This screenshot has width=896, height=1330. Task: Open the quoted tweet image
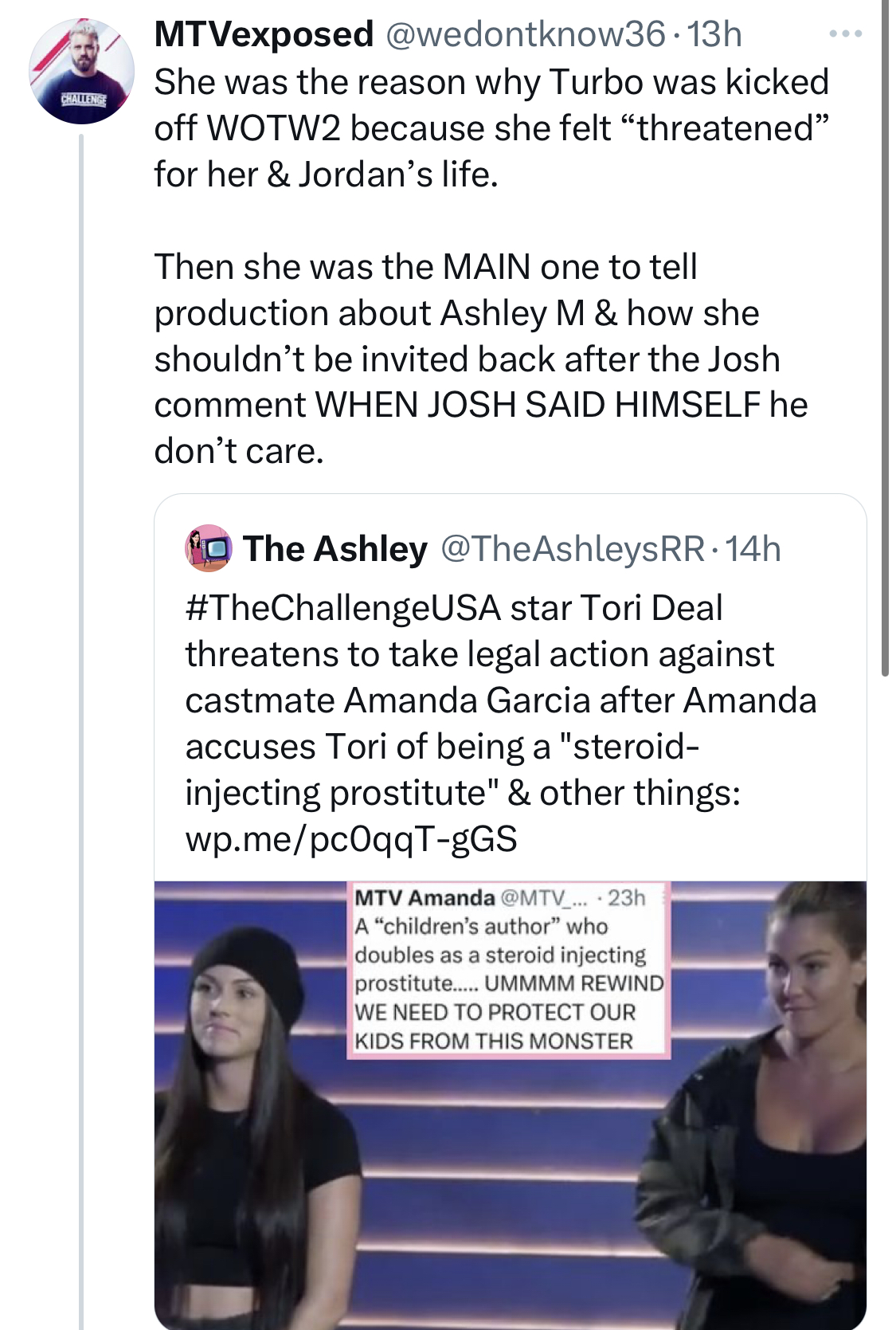tap(511, 1104)
